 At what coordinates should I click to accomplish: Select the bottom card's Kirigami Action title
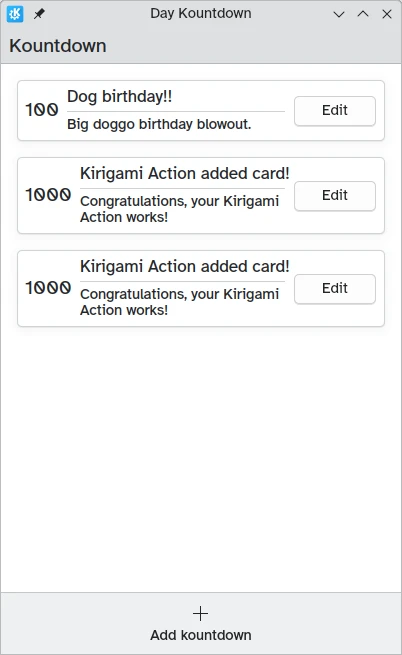(x=185, y=267)
